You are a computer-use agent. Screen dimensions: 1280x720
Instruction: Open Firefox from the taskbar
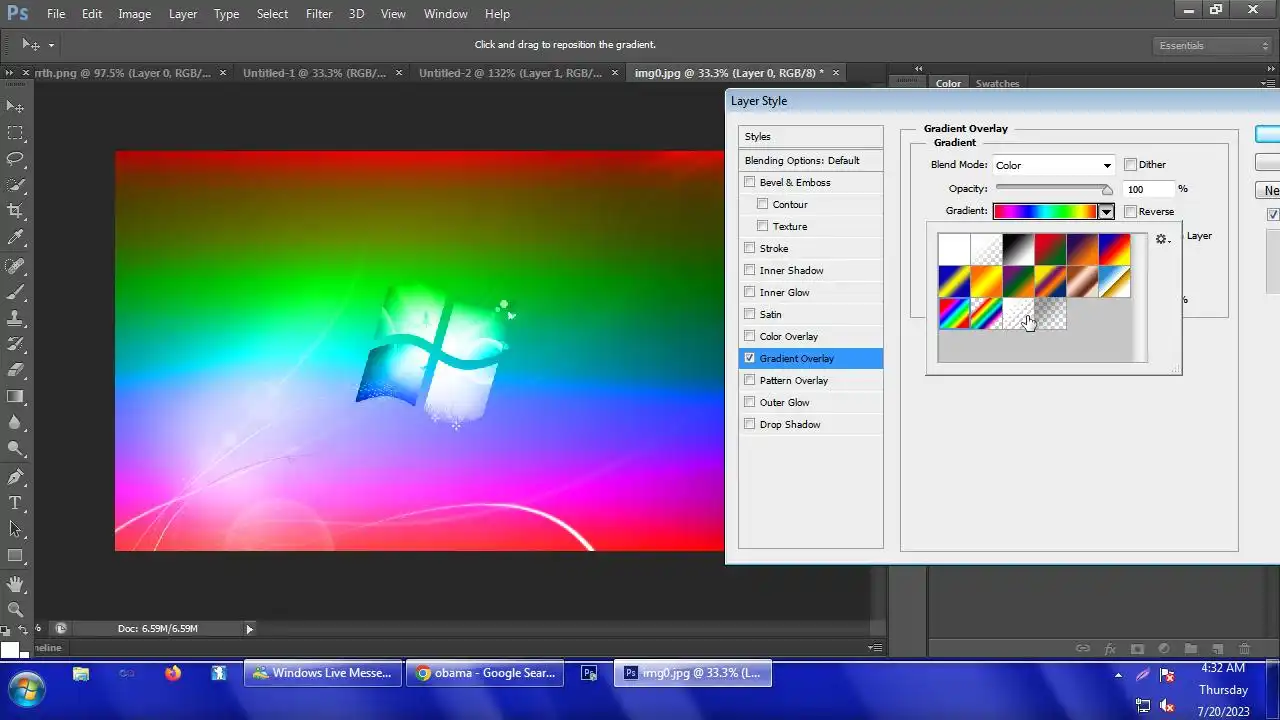coord(173,674)
